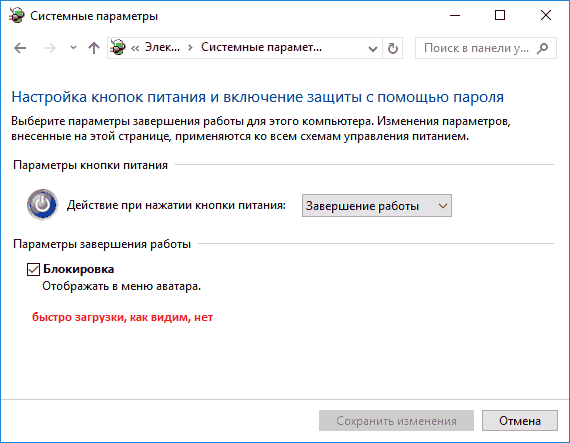Select the Системные парамет... breadcrumb item
The image size is (570, 443).
coord(261,47)
